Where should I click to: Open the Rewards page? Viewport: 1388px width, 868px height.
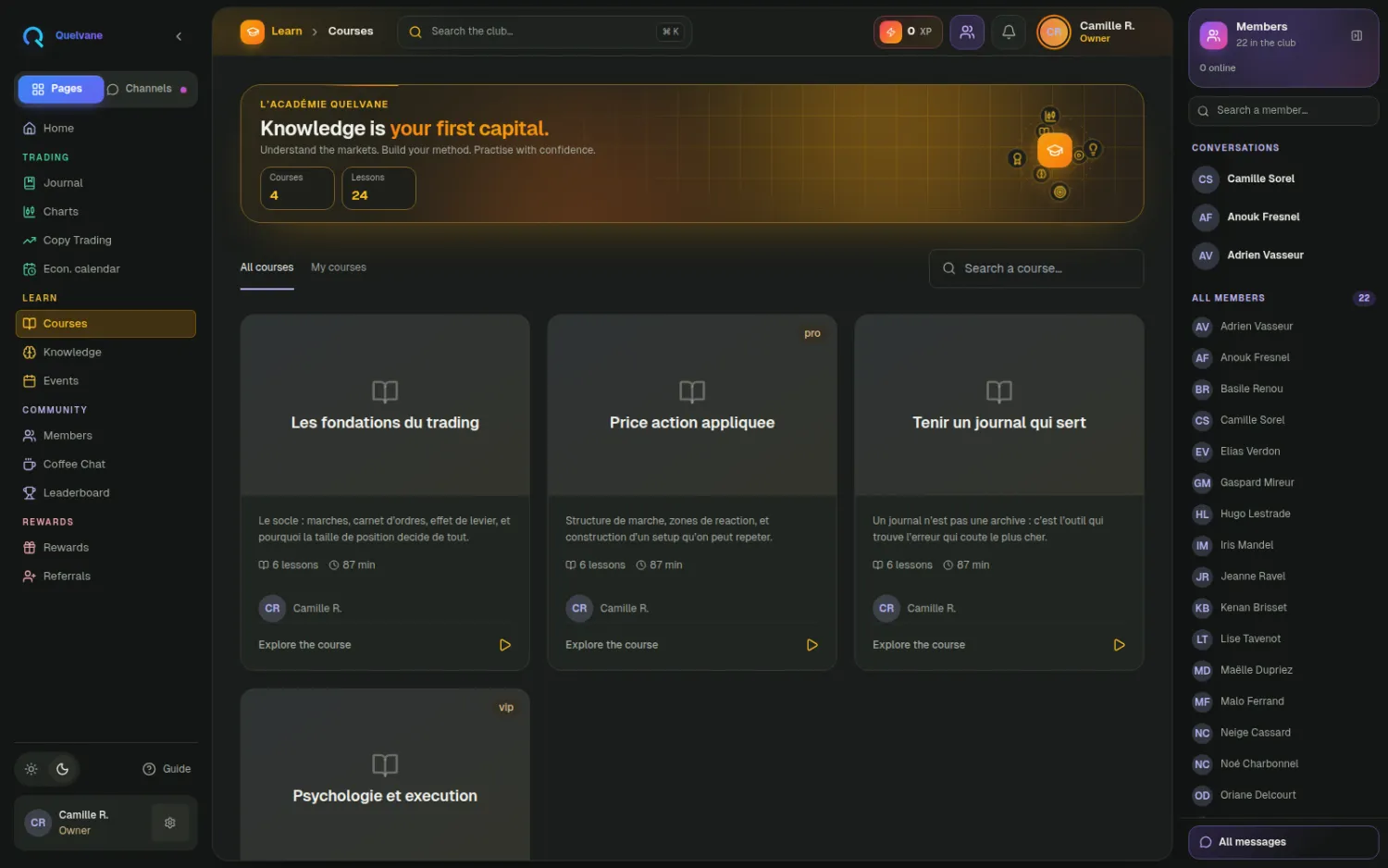coord(105,548)
